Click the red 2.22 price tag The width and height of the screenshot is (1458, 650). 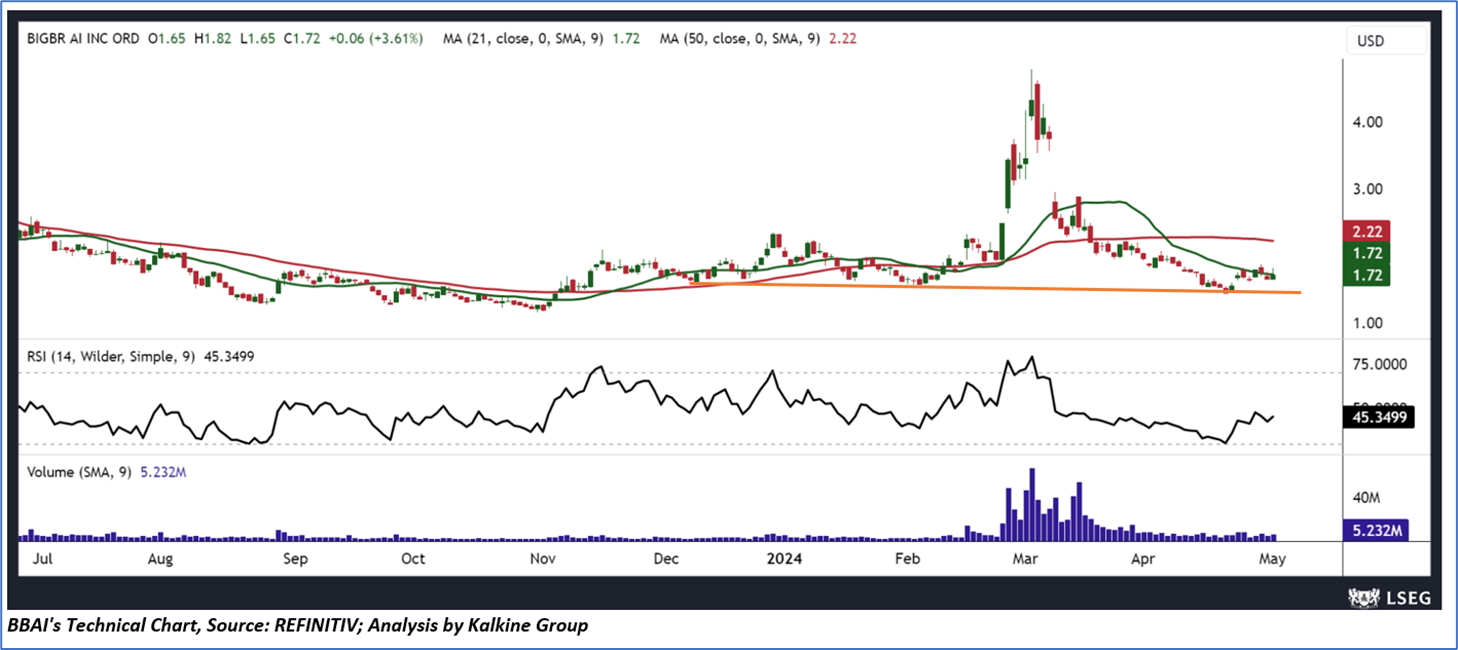tap(1365, 231)
